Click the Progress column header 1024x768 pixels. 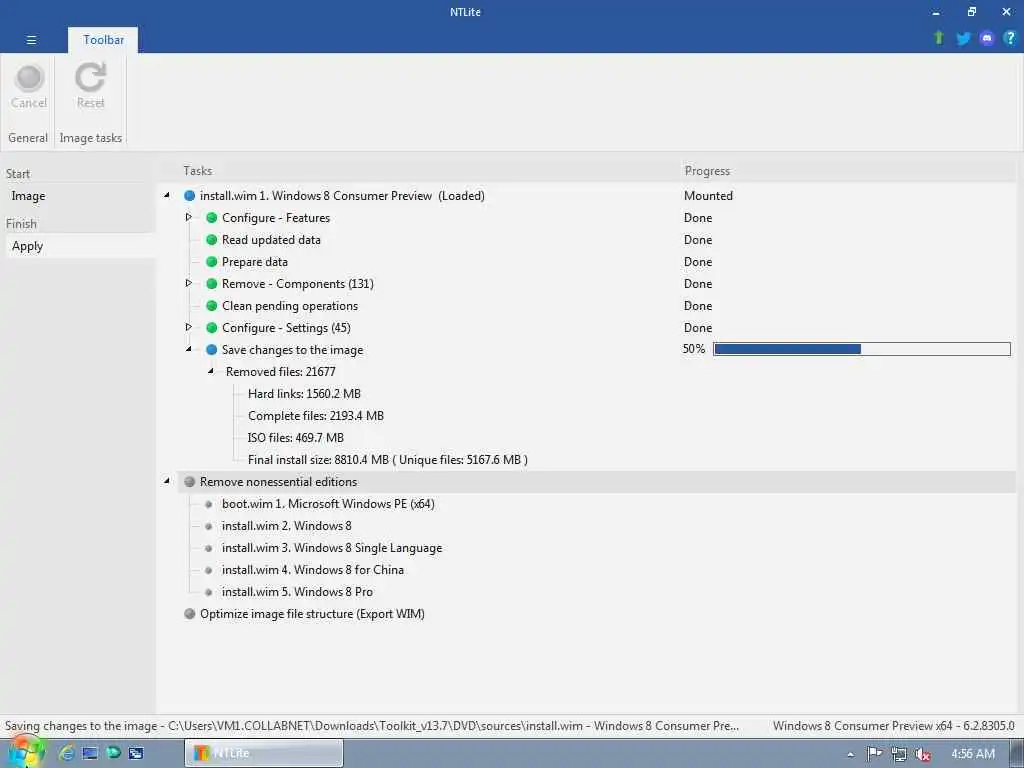pos(707,170)
